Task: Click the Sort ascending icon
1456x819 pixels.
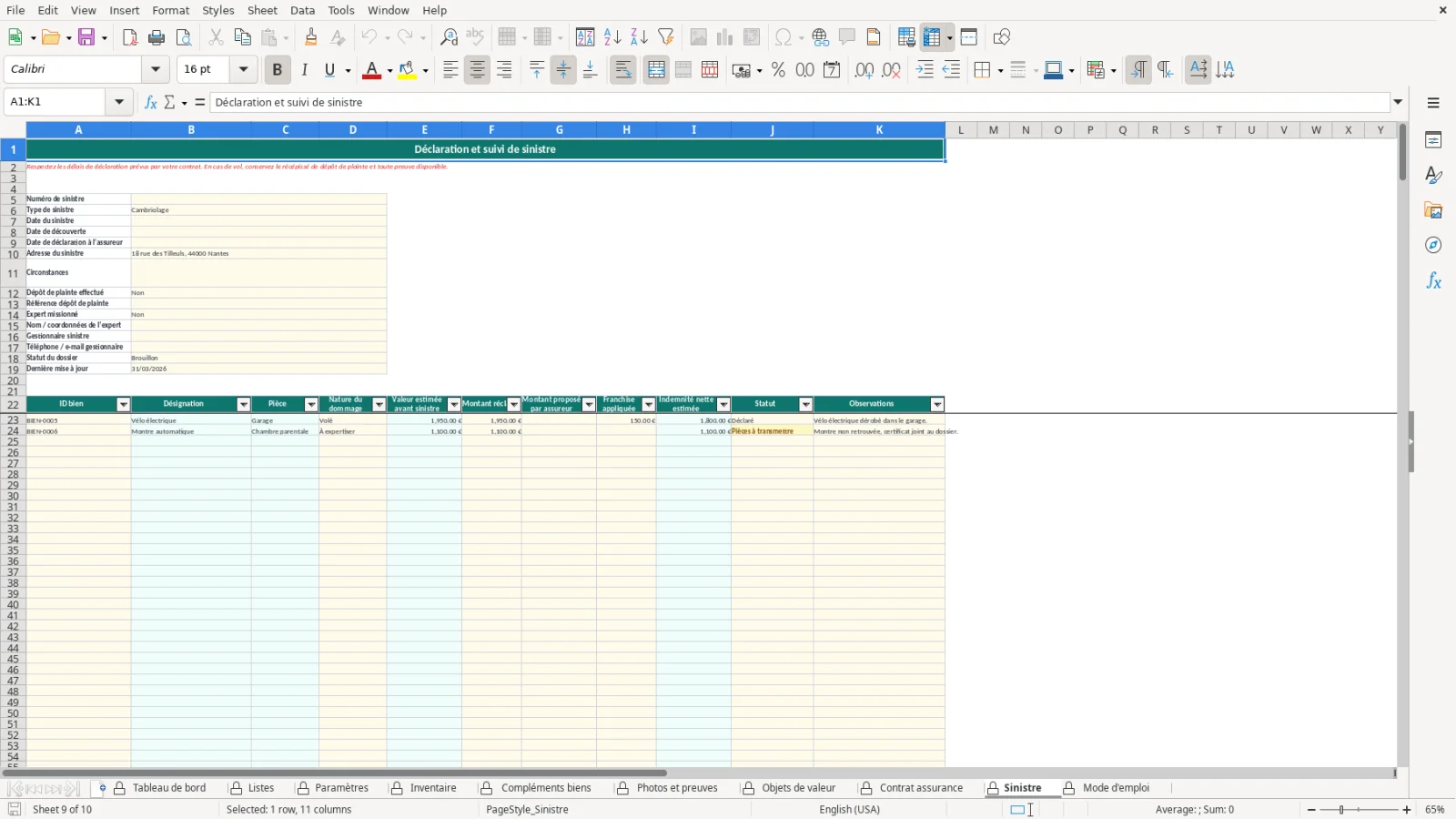Action: [612, 37]
